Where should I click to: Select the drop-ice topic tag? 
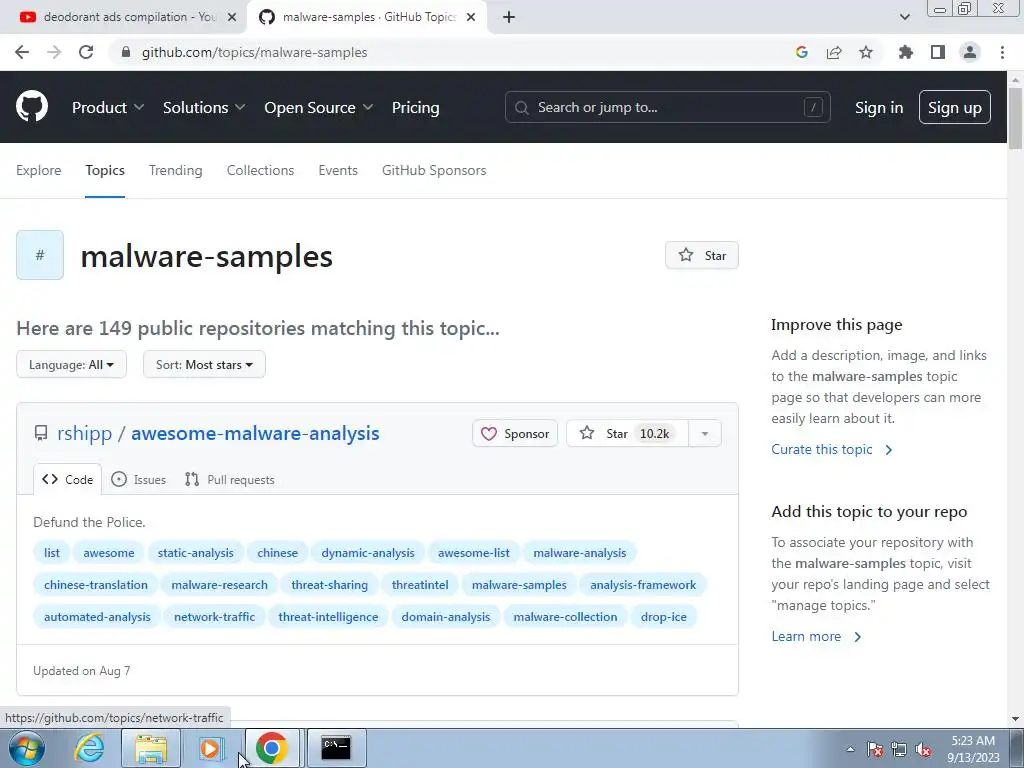664,616
